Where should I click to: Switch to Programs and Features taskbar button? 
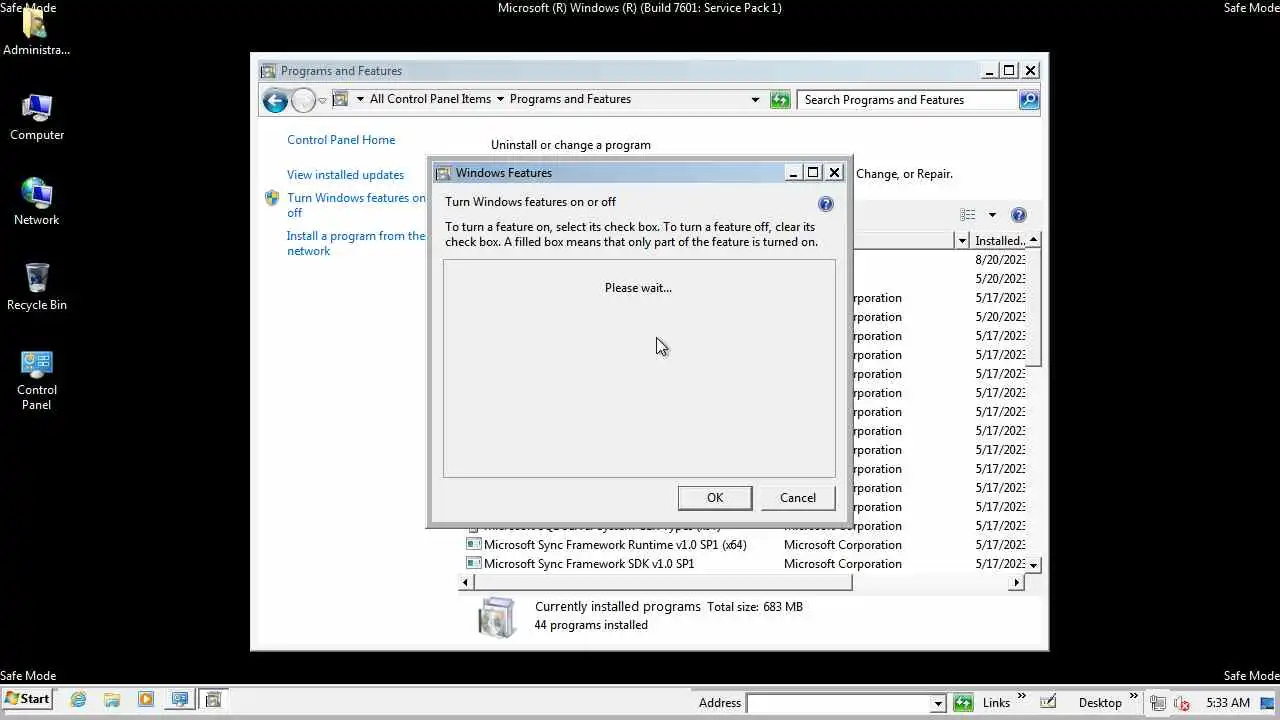tap(213, 700)
